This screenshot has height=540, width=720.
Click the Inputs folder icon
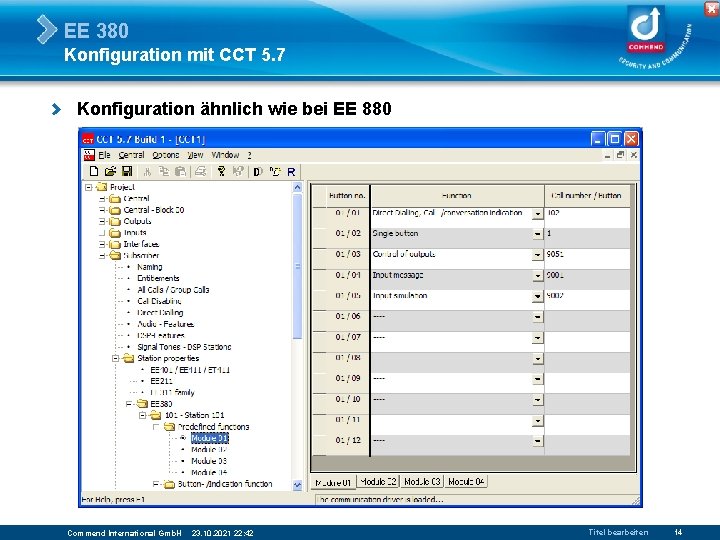pos(115,233)
